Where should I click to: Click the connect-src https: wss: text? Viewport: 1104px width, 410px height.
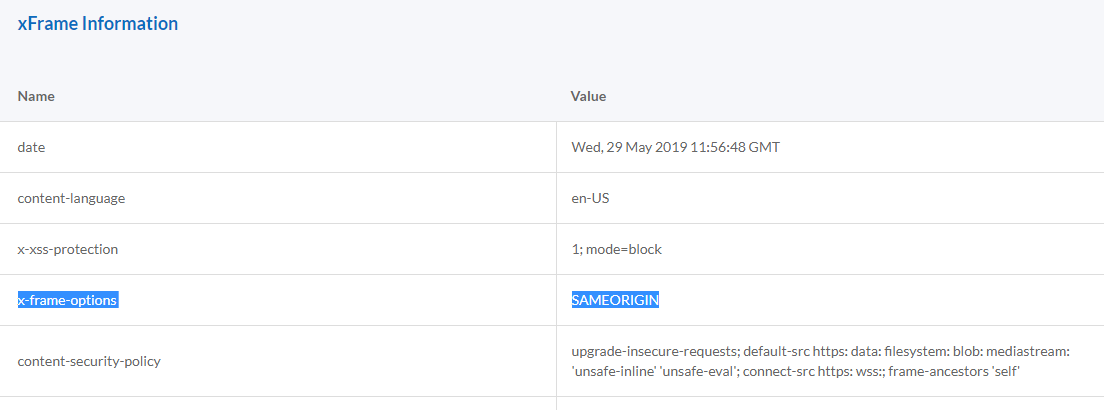[811, 371]
